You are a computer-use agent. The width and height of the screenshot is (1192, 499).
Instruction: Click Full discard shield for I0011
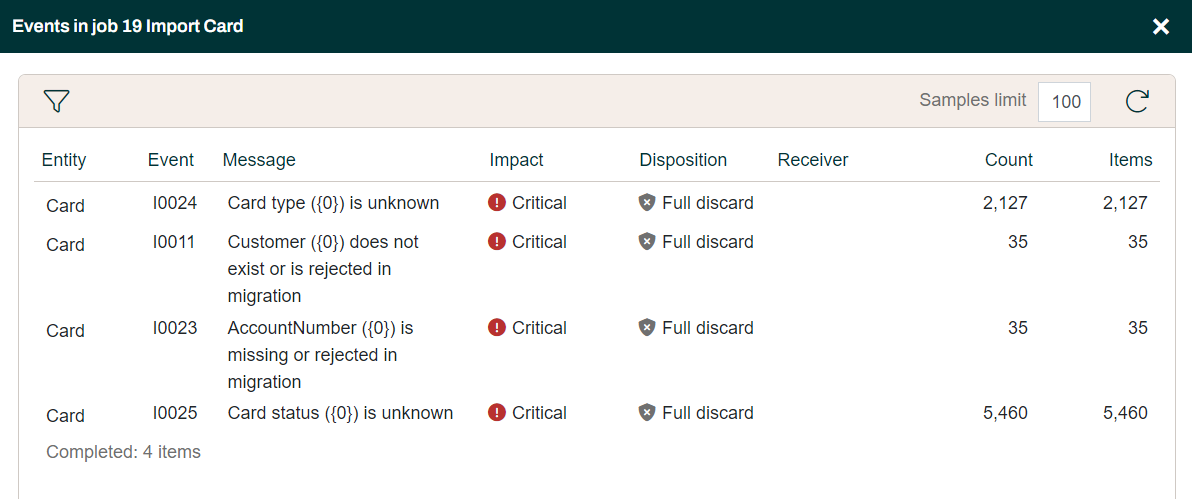click(x=647, y=242)
